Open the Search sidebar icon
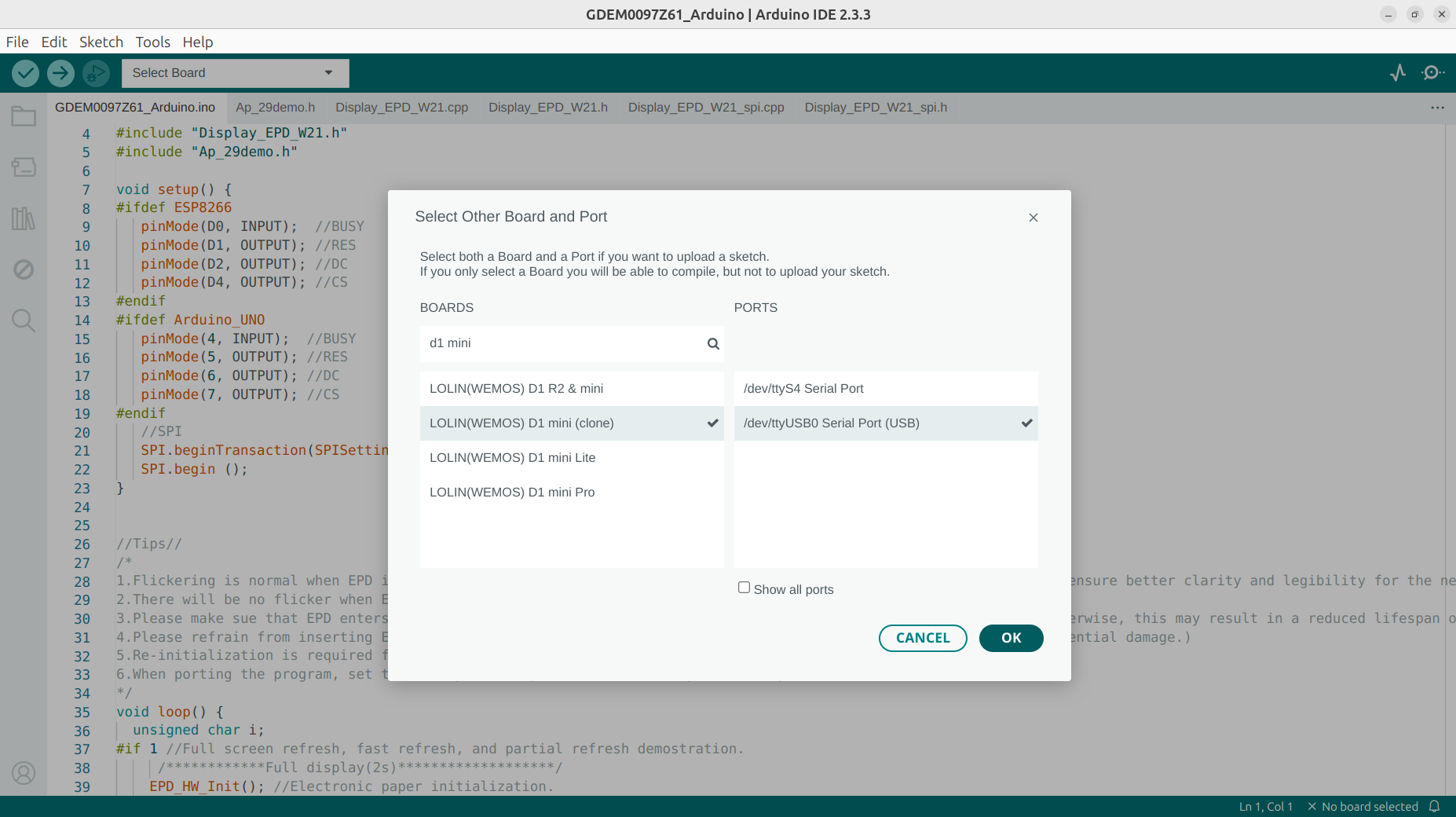1456x817 pixels. [x=24, y=320]
